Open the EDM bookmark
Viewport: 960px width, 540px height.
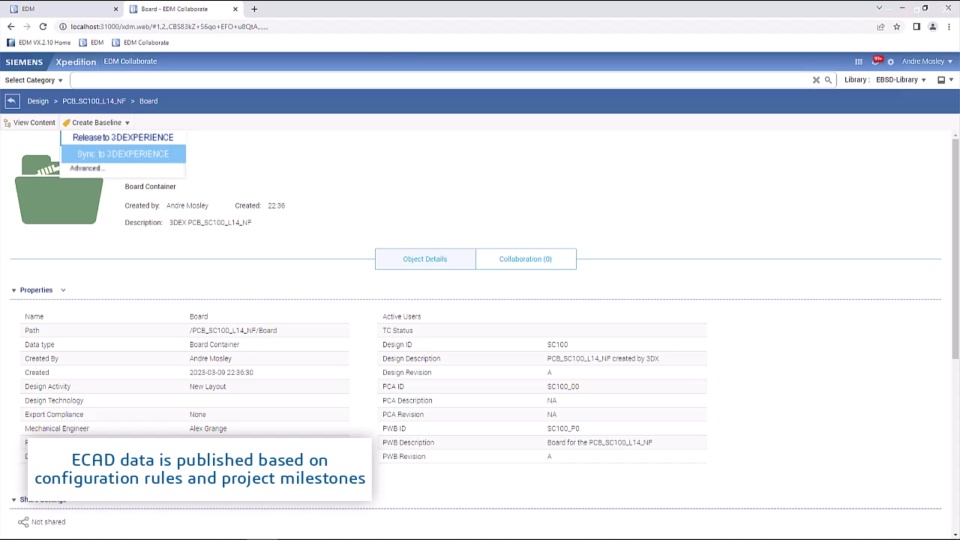click(x=91, y=43)
